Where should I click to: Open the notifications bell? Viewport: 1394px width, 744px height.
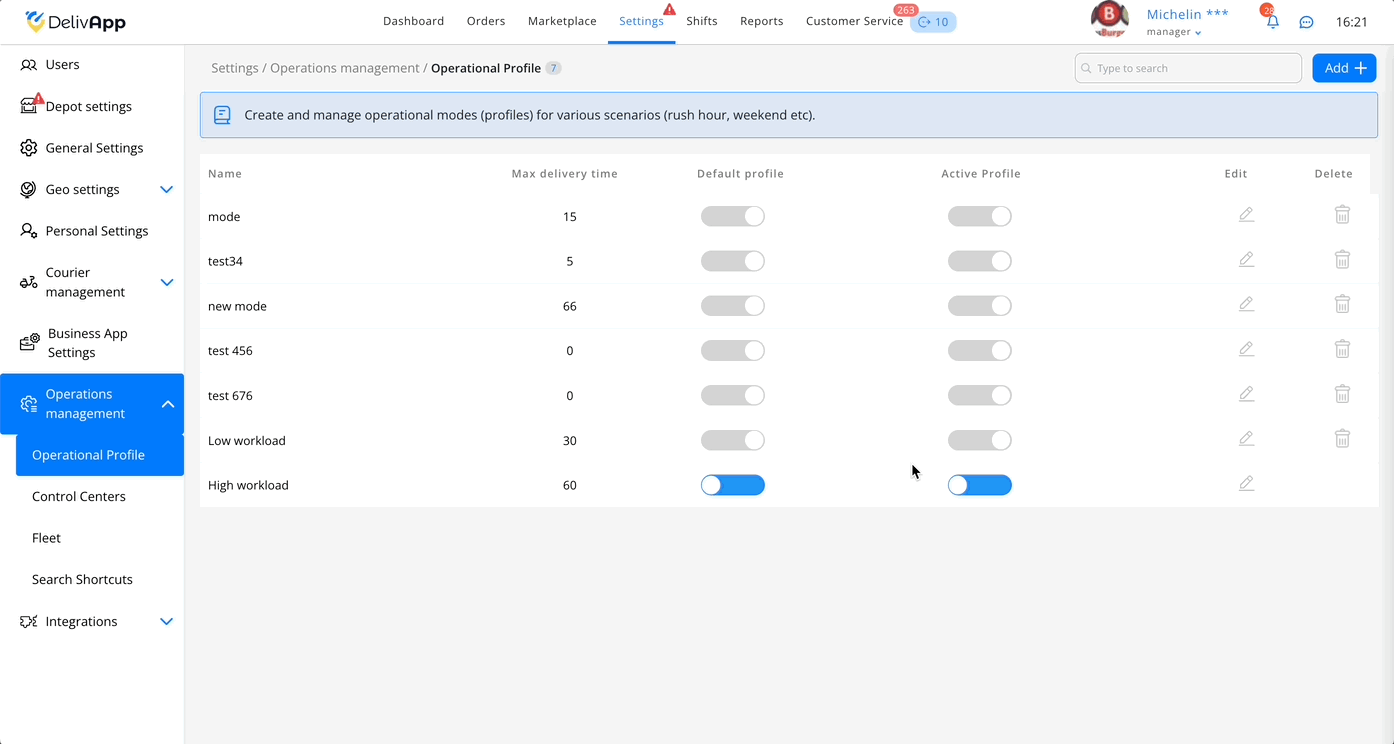1272,22
